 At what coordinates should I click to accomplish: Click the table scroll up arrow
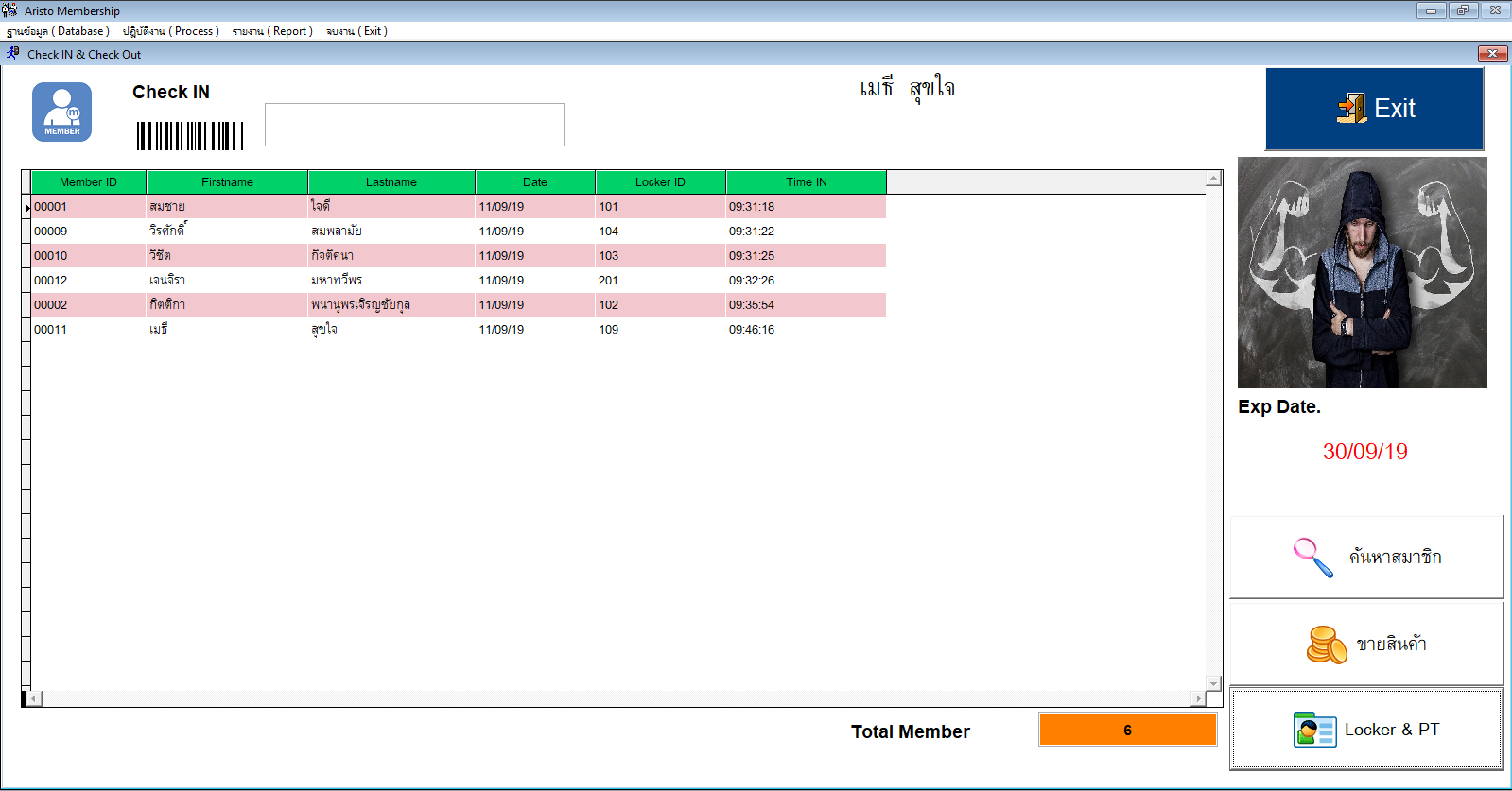(1213, 179)
